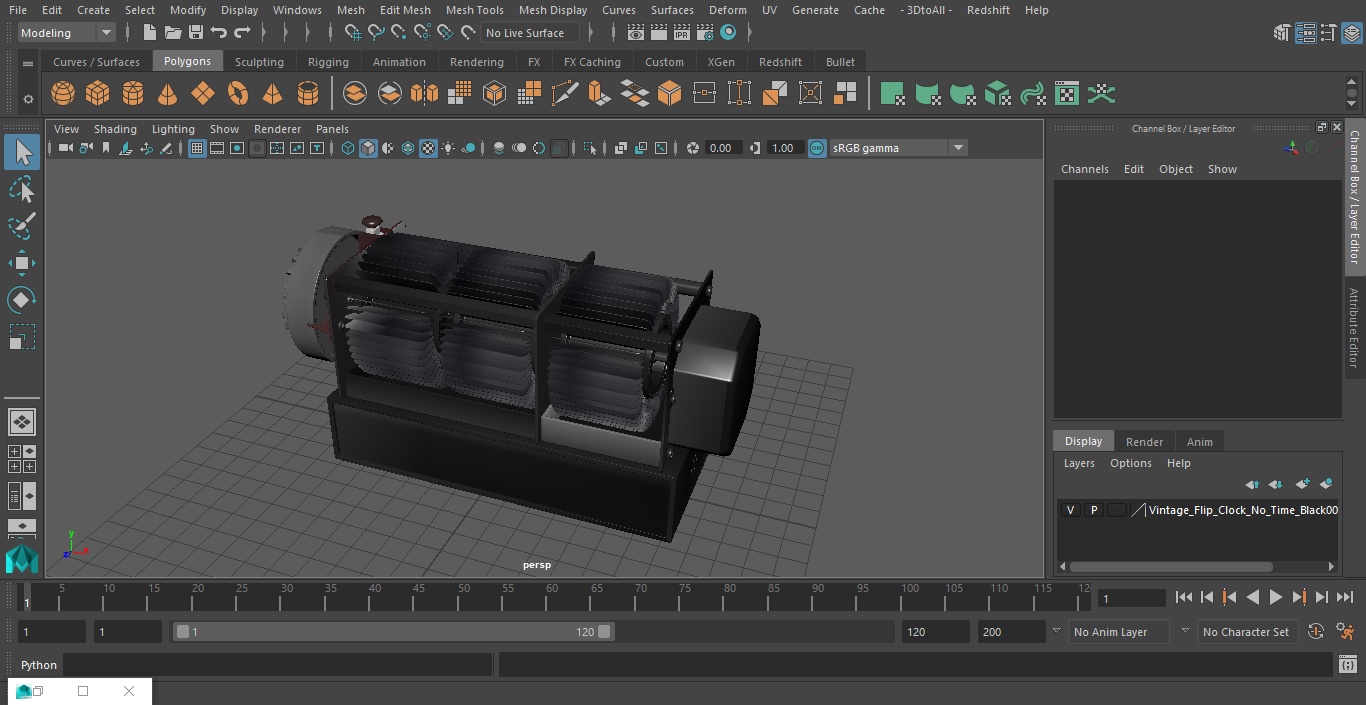Click the shelf settings gear icon
The height and width of the screenshot is (705, 1366).
[28, 99]
